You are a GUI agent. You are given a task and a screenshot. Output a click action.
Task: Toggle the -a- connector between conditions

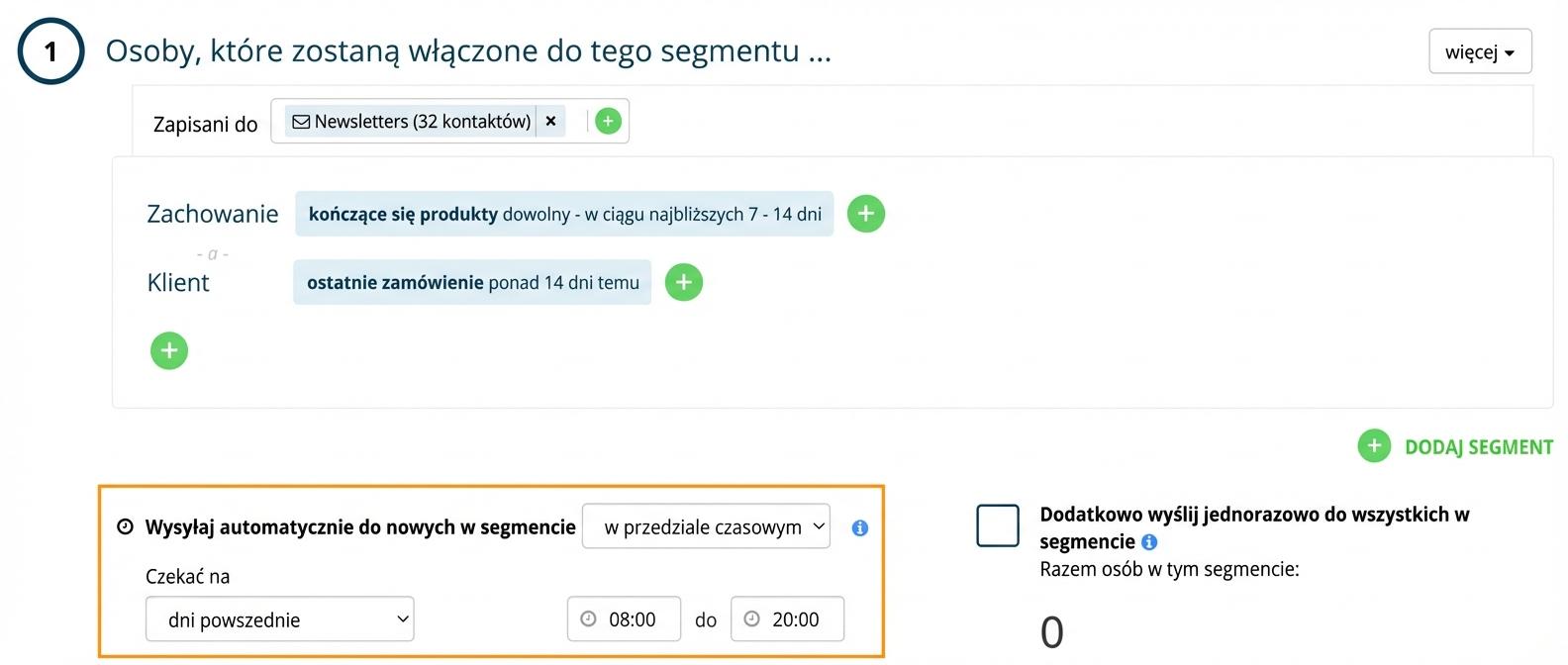click(x=212, y=254)
